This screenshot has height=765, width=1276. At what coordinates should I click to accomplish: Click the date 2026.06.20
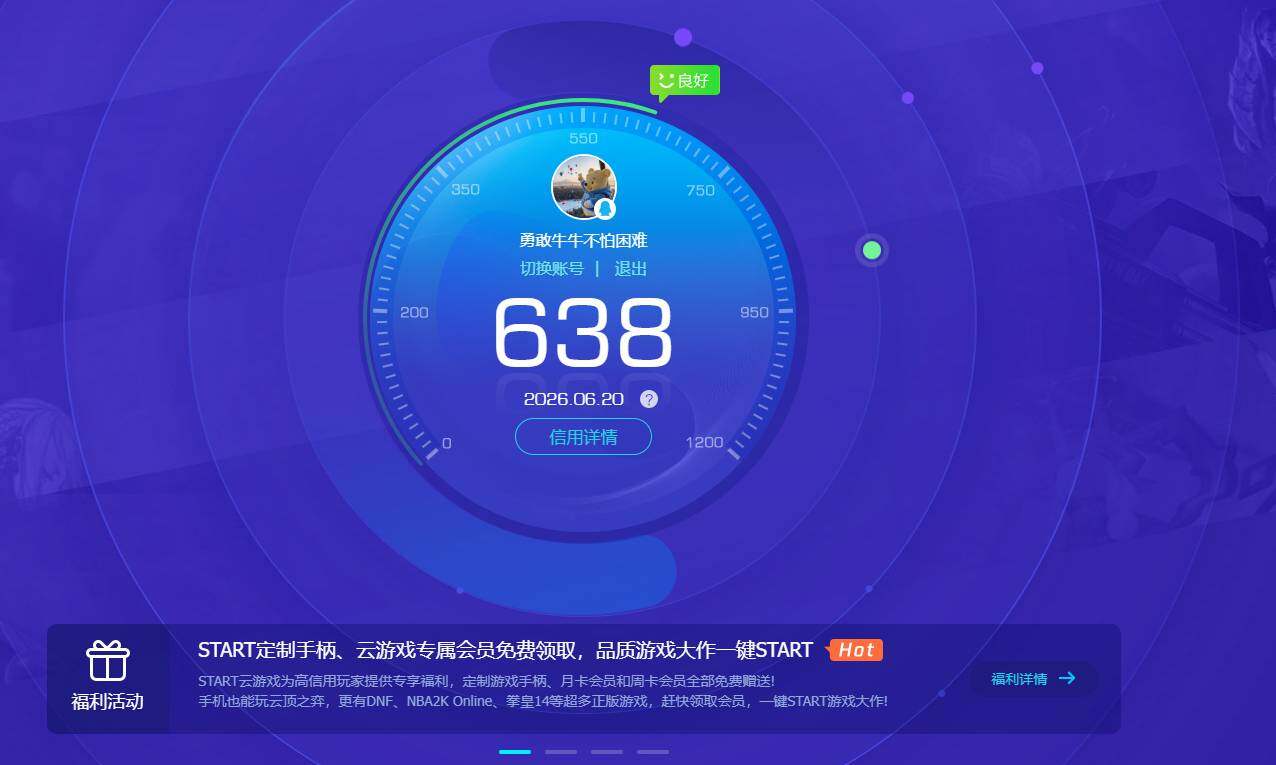coord(574,399)
